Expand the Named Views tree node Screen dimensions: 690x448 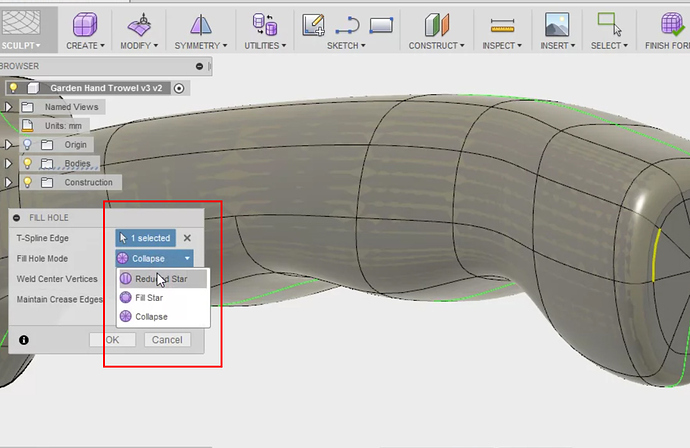pos(9,107)
